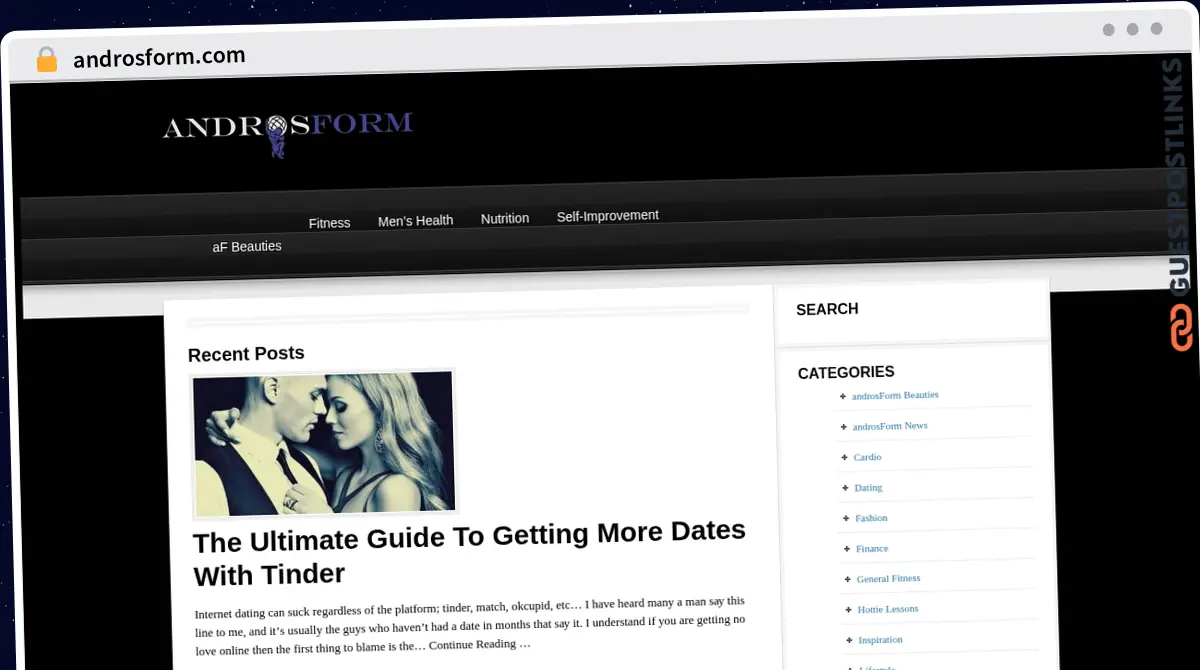Open the Inspiration category
Image resolution: width=1200 pixels, height=670 pixels.
pyautogui.click(x=880, y=640)
